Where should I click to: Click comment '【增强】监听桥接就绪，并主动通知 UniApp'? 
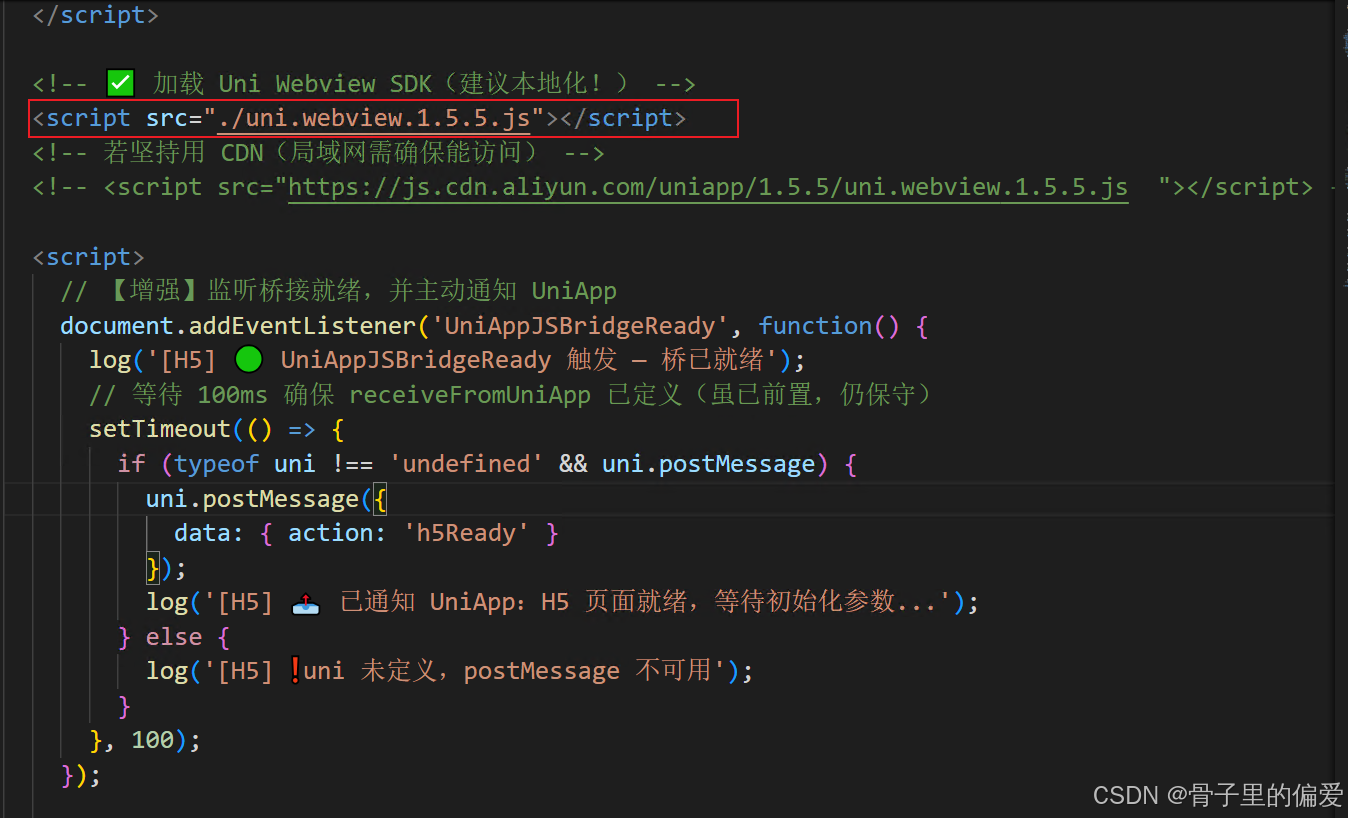[x=361, y=291]
